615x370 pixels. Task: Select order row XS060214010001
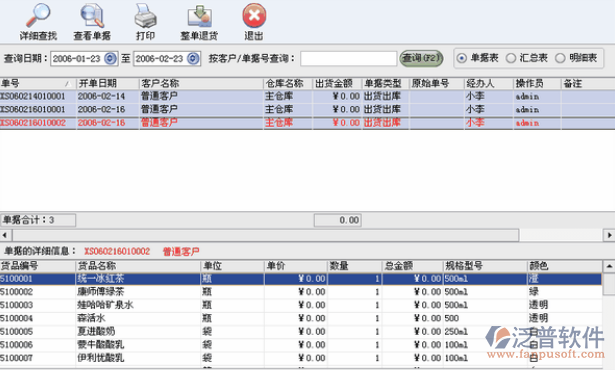(308, 96)
